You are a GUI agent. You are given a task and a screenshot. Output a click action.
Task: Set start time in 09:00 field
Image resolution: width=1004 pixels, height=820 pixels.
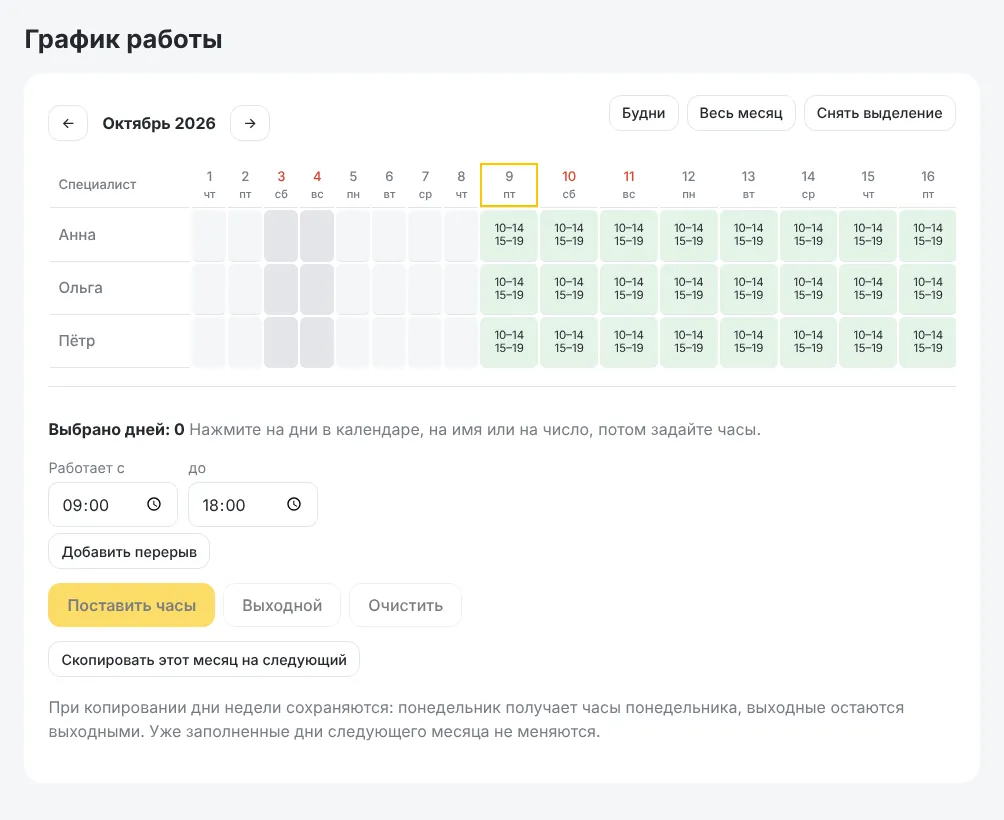pos(113,504)
